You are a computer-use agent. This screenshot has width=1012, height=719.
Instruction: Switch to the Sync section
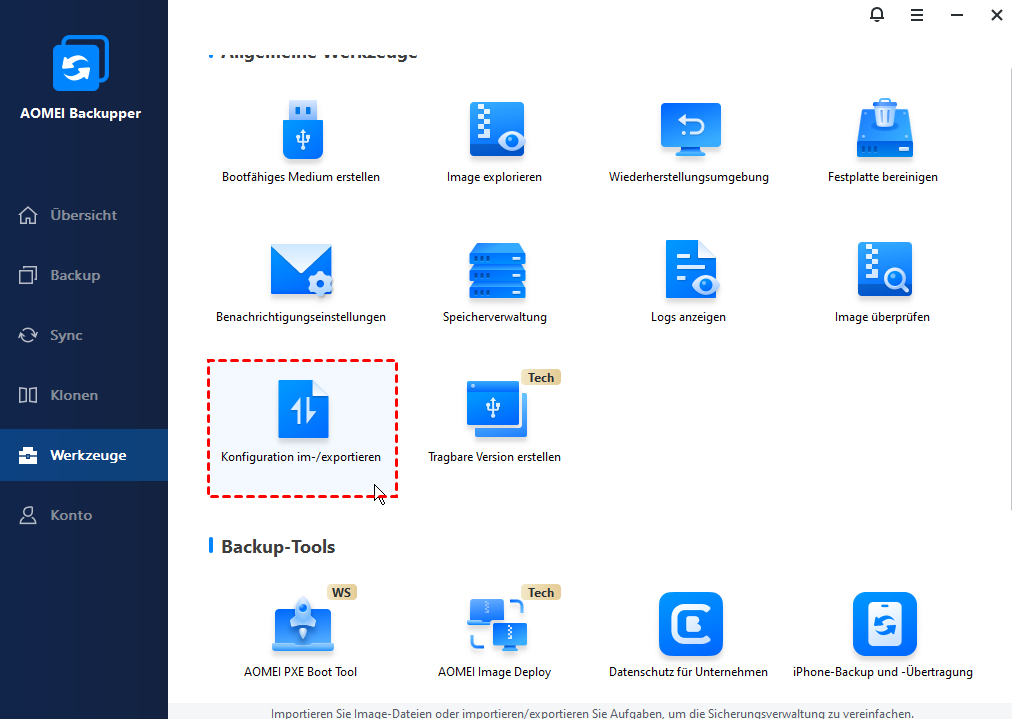(x=84, y=335)
